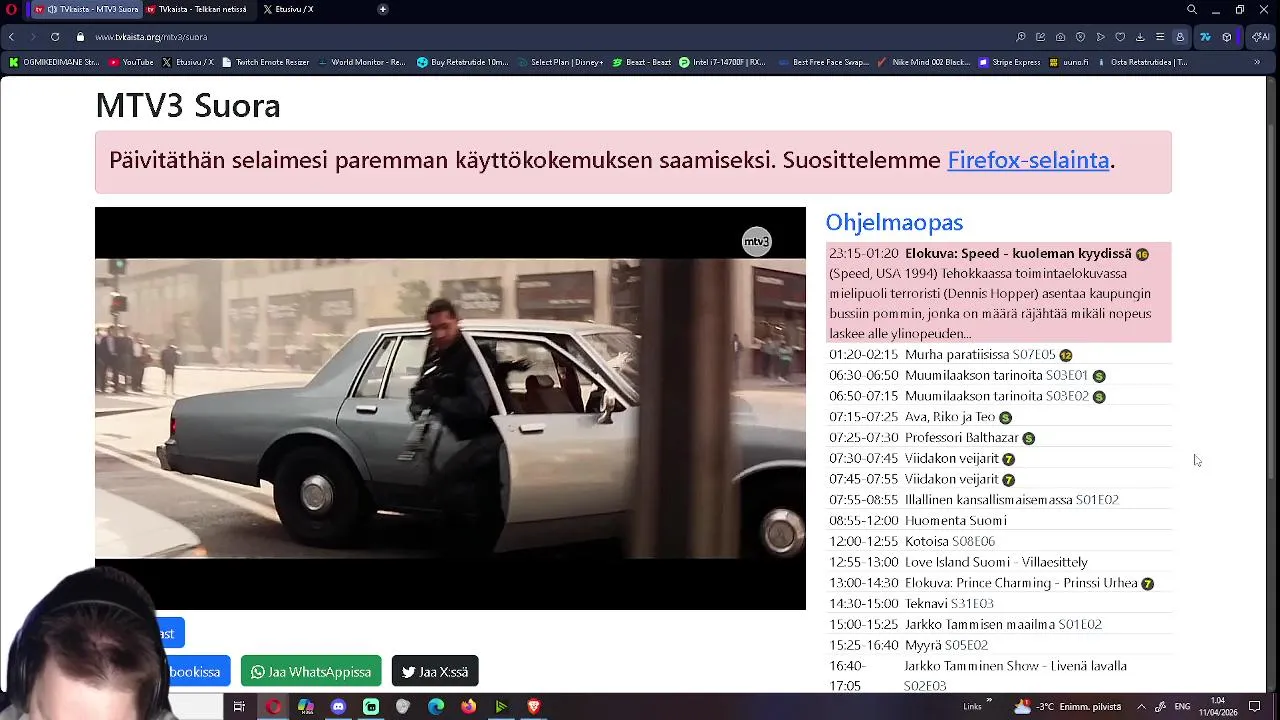This screenshot has height=720, width=1280.
Task: Take a snapshot with camera icon
Action: [1060, 37]
